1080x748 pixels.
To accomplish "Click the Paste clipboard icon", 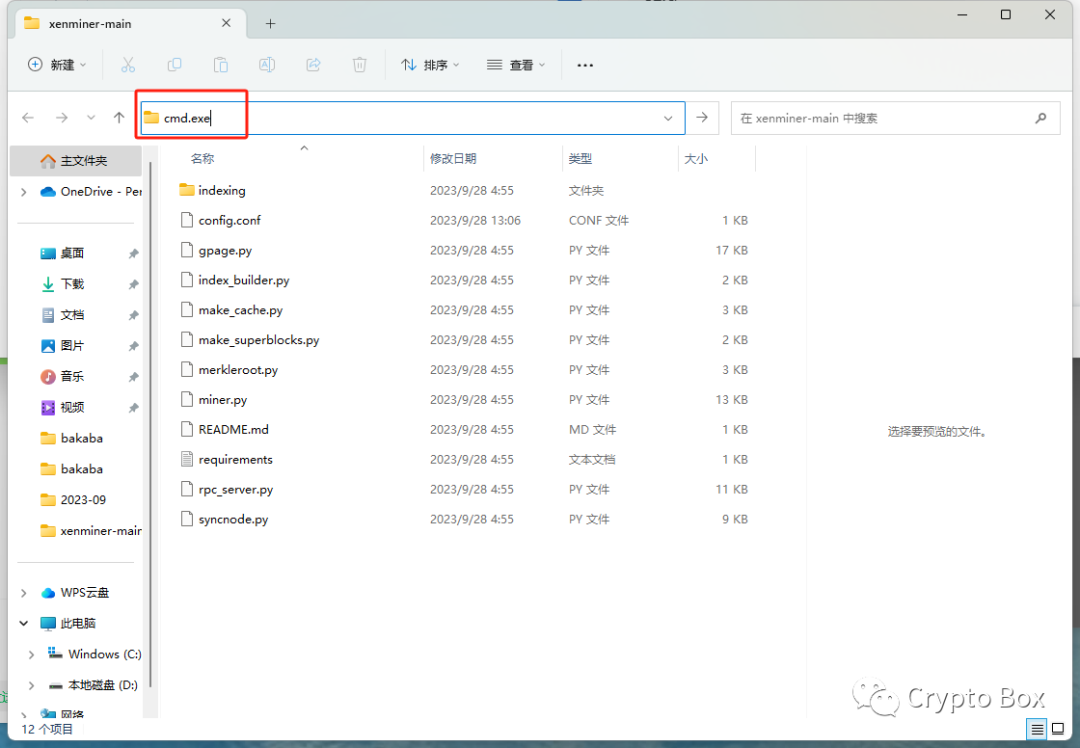I will pos(220,65).
